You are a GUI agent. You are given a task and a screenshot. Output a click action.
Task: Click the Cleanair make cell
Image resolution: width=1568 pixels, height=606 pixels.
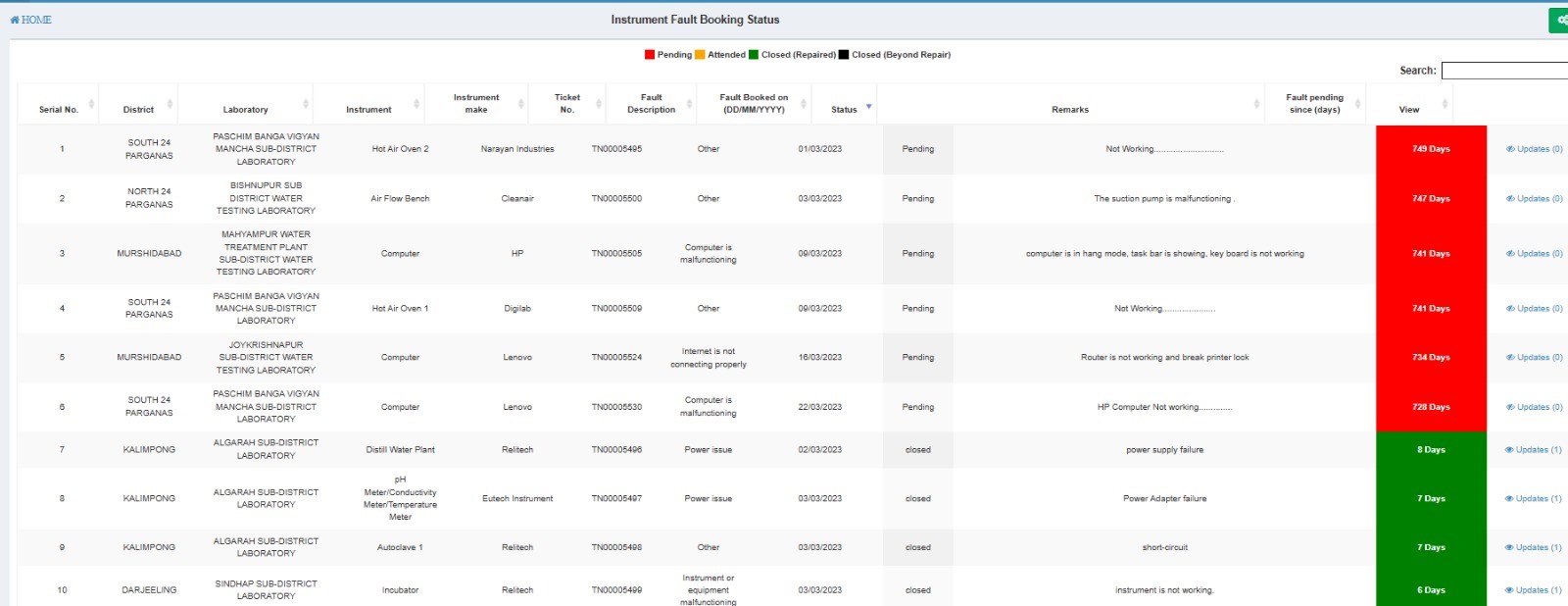517,198
